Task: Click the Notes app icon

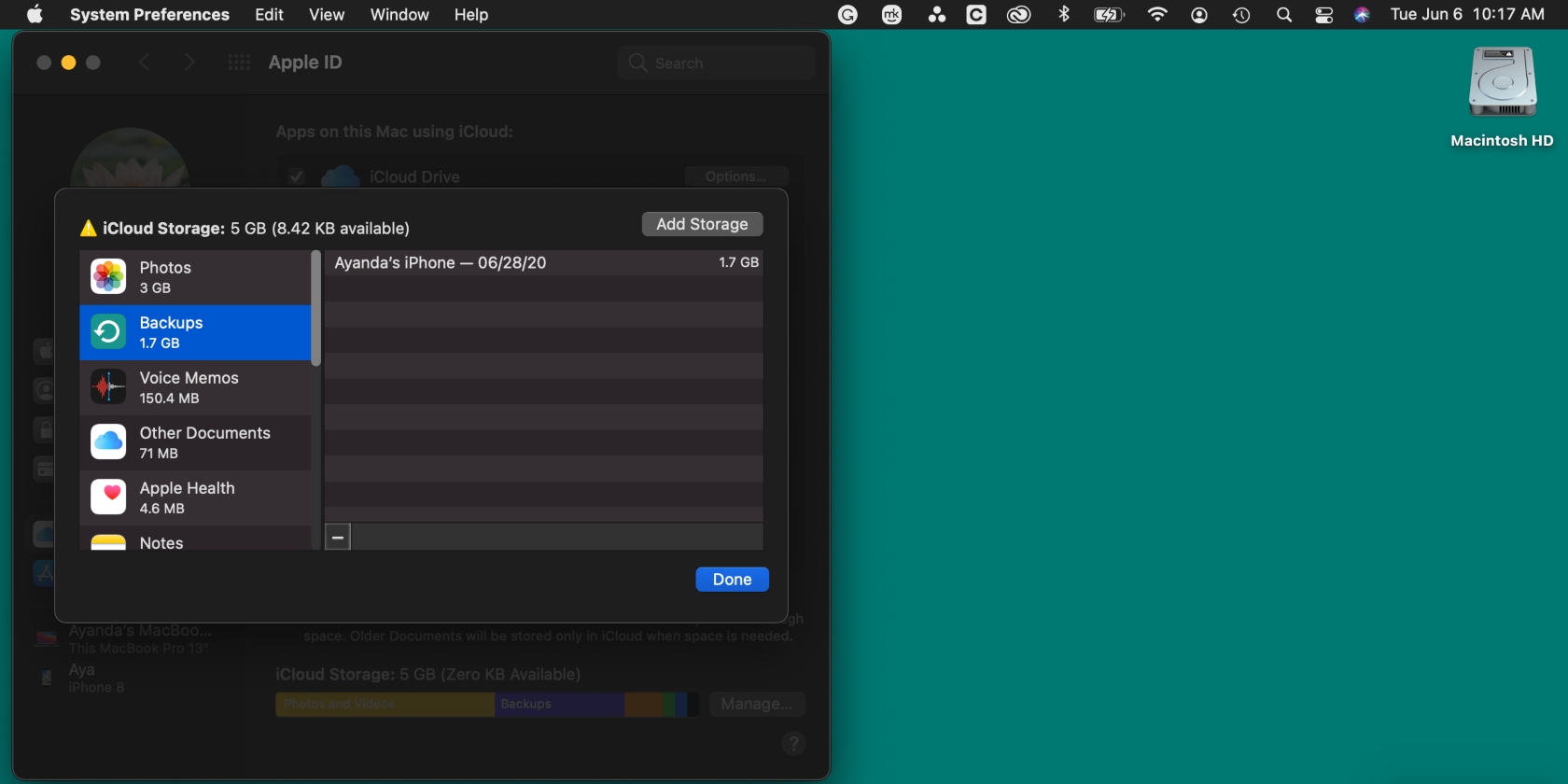Action: click(x=108, y=542)
